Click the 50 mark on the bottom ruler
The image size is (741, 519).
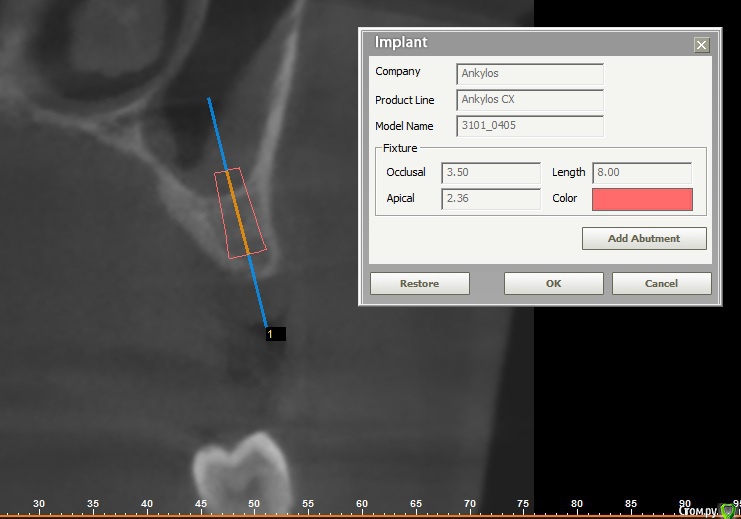pos(254,504)
